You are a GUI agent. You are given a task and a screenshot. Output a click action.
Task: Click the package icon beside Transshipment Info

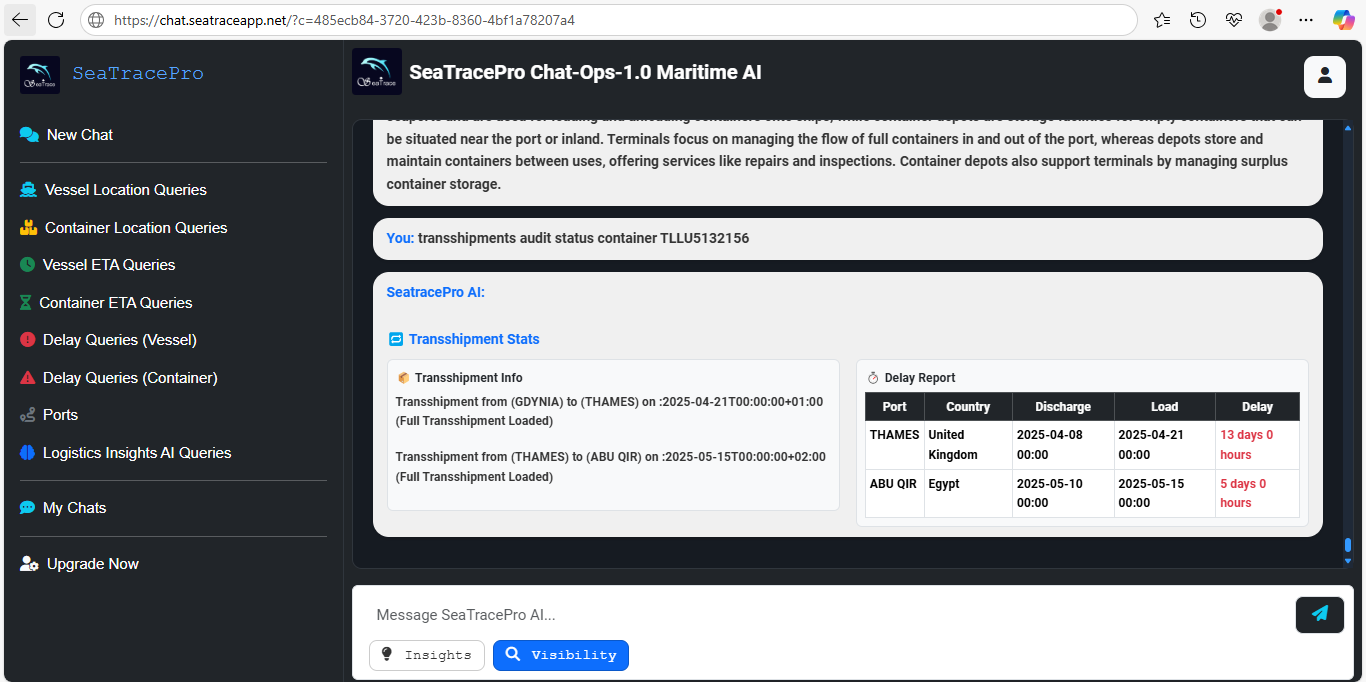pos(403,378)
